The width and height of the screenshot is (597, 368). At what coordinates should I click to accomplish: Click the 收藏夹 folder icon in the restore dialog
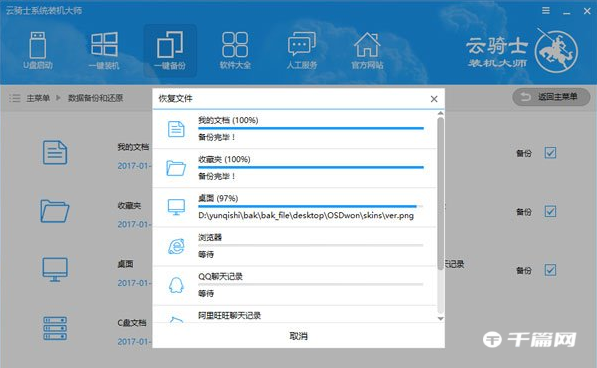tap(176, 168)
